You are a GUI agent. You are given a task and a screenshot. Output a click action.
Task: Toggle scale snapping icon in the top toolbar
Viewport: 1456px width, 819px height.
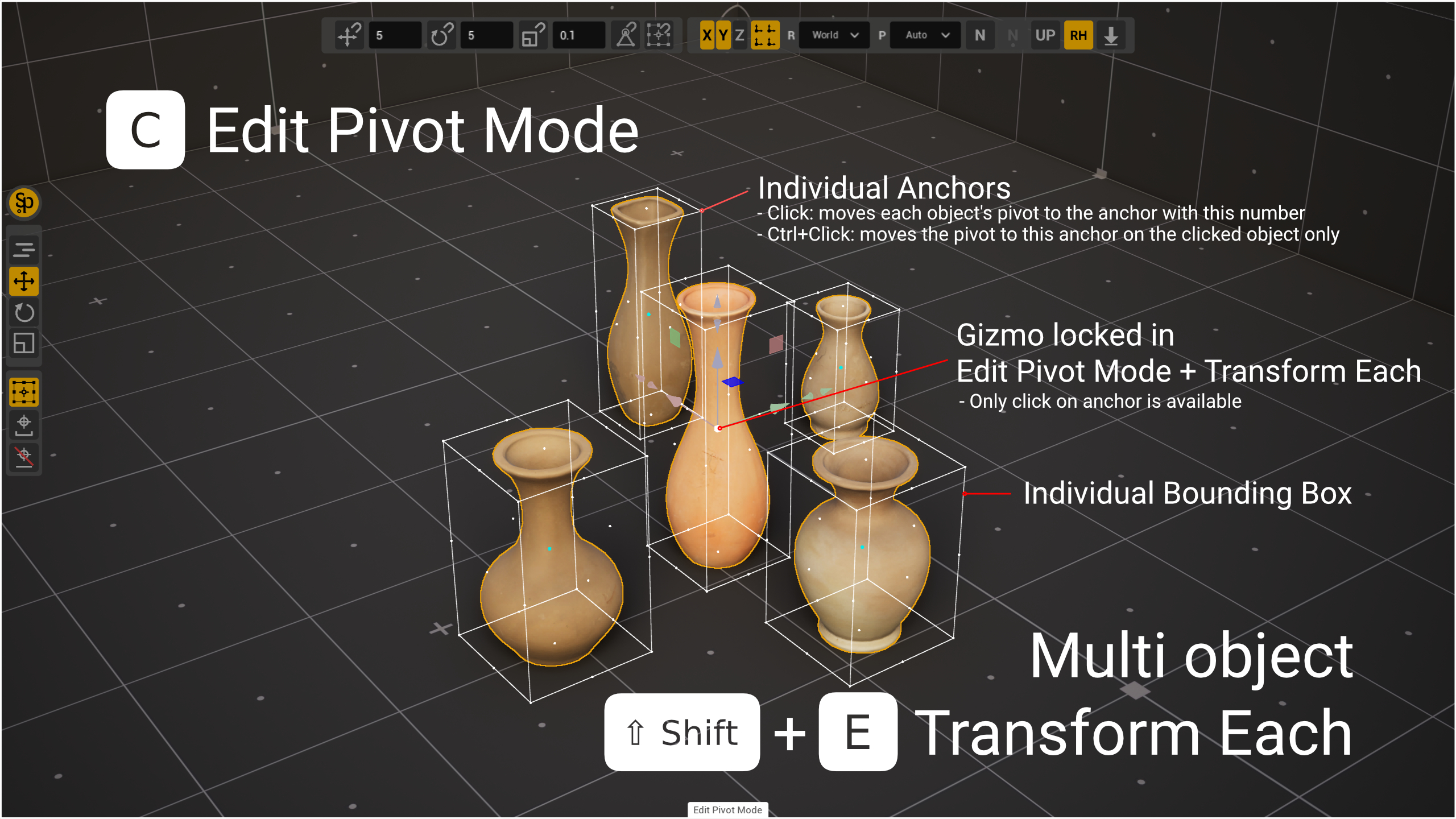[533, 35]
